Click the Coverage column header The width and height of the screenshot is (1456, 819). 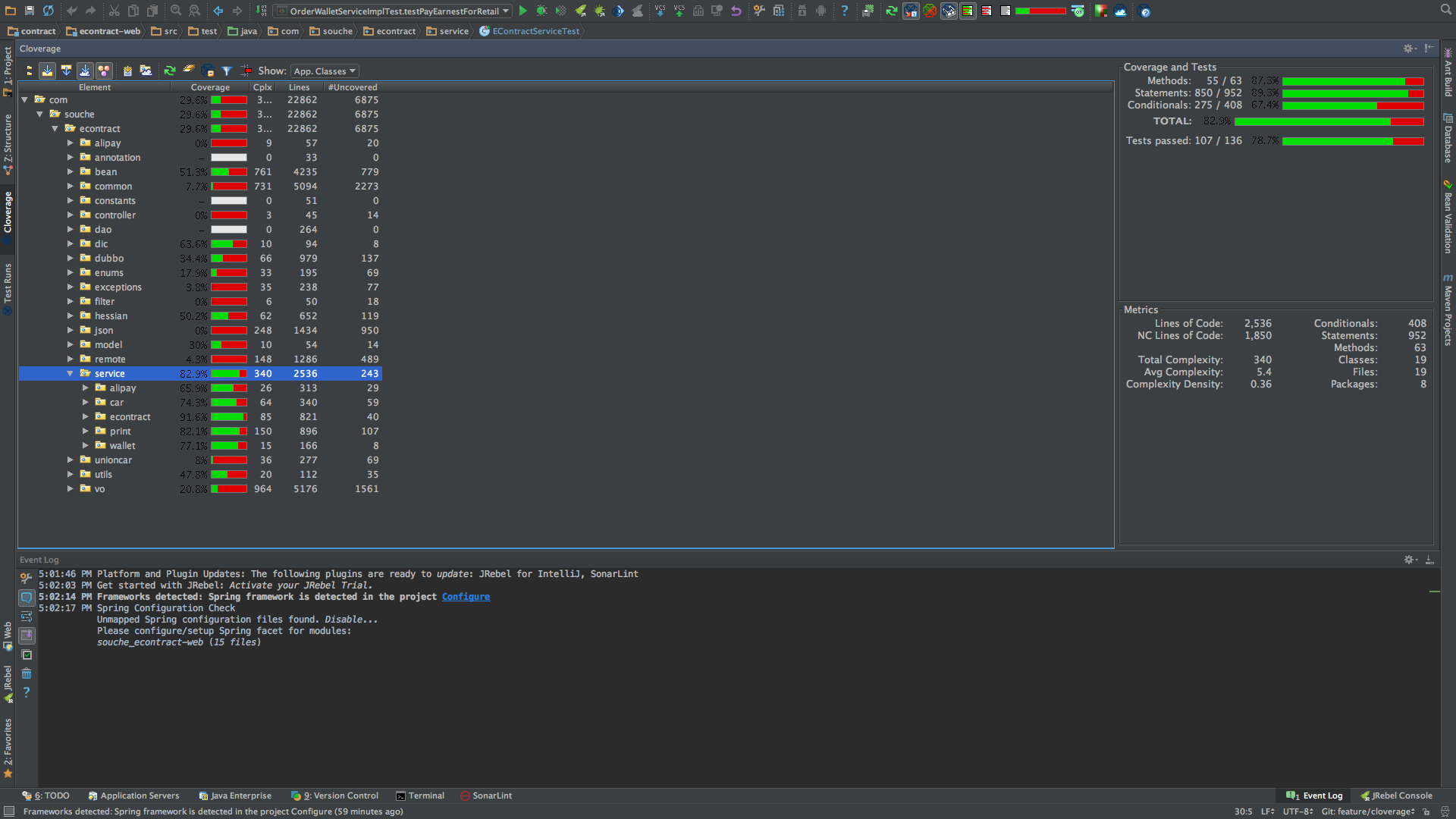point(210,87)
